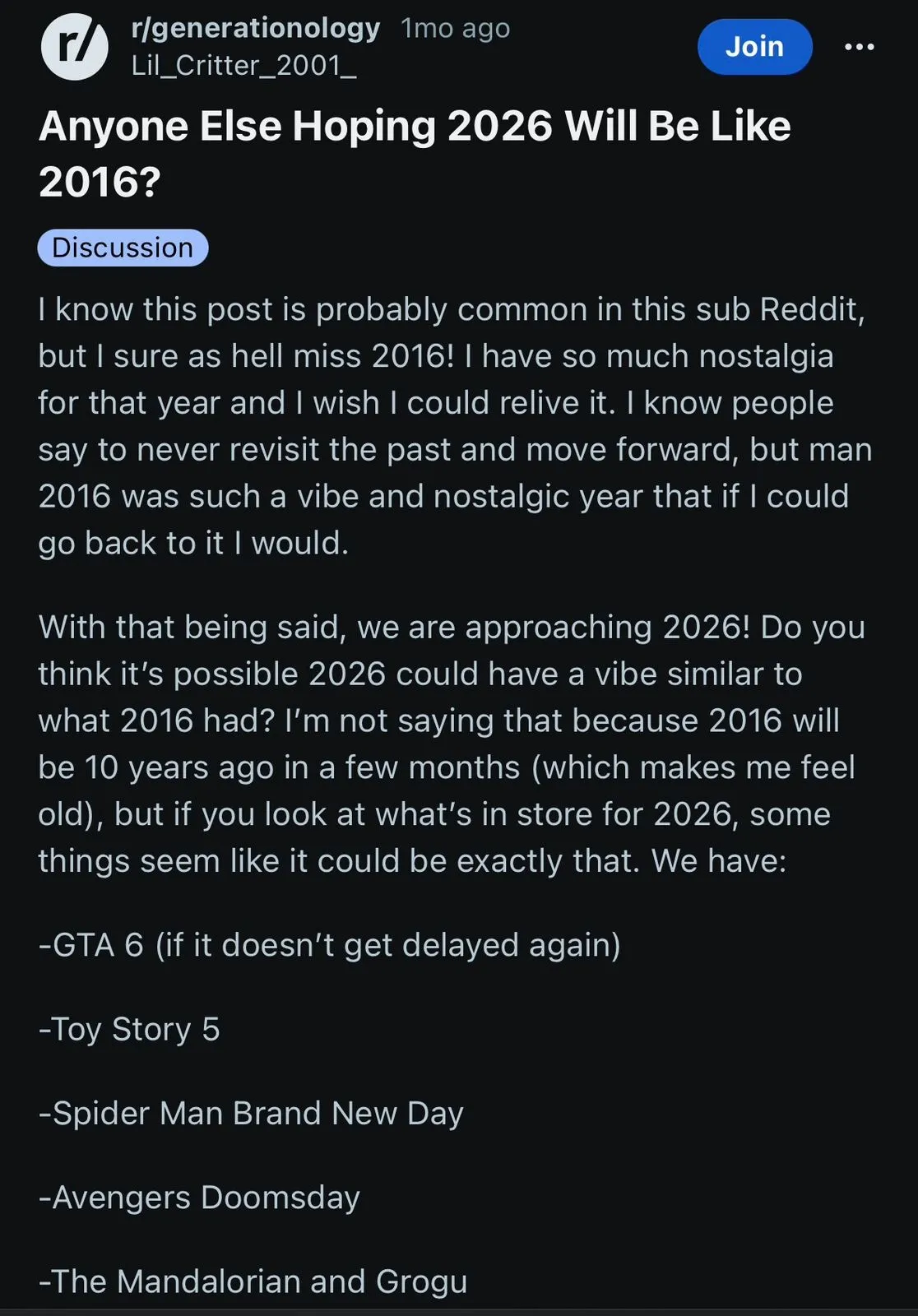Tap the "-Spider Man Brand New Day" line
The height and width of the screenshot is (1316, 918).
coord(252,1113)
